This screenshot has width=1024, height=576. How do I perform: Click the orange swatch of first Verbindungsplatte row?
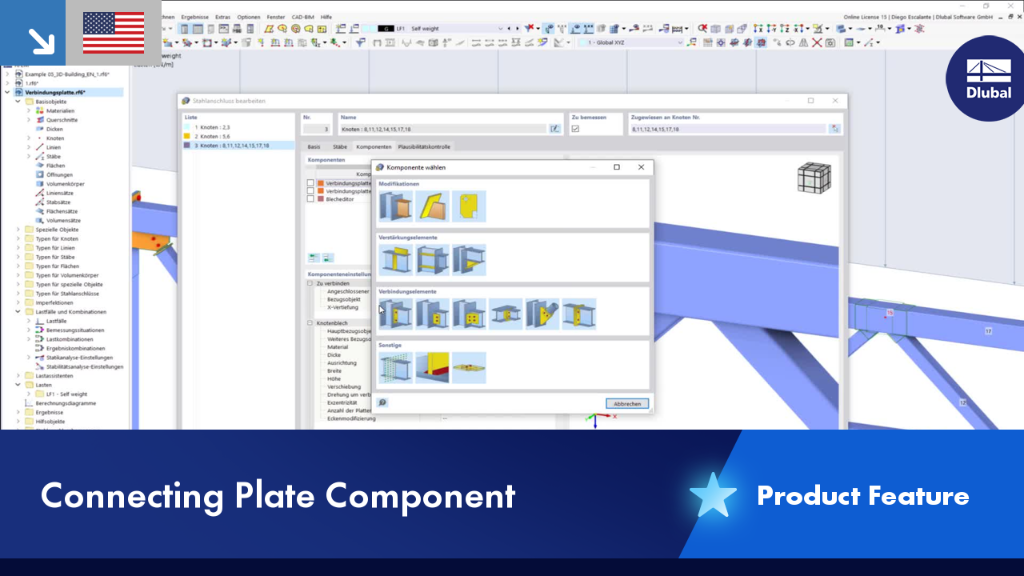click(x=321, y=184)
